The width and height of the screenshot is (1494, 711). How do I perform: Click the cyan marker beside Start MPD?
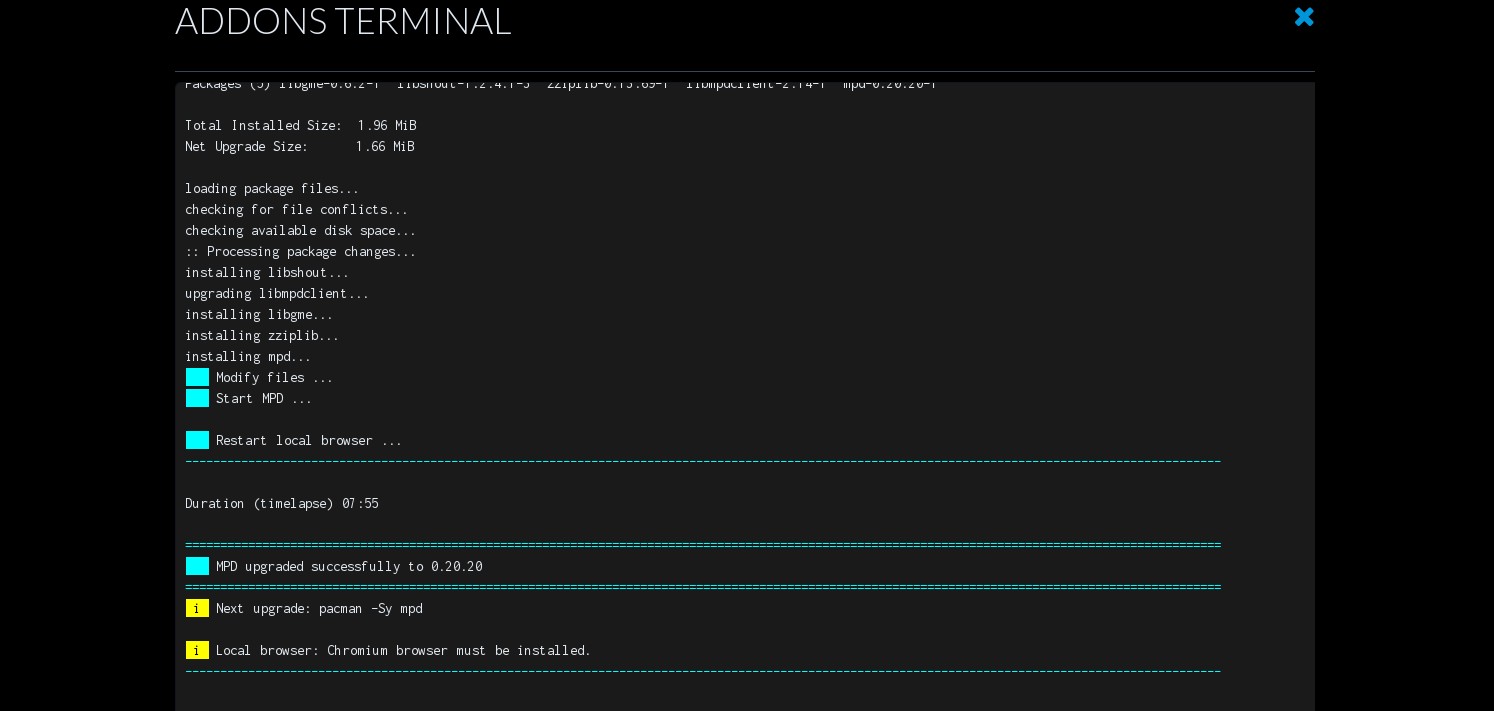[x=197, y=398]
